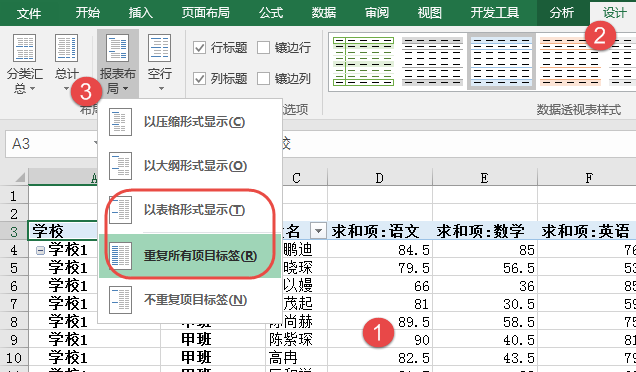
Task: Click the cell with value 79.5
Action: click(x=380, y=268)
